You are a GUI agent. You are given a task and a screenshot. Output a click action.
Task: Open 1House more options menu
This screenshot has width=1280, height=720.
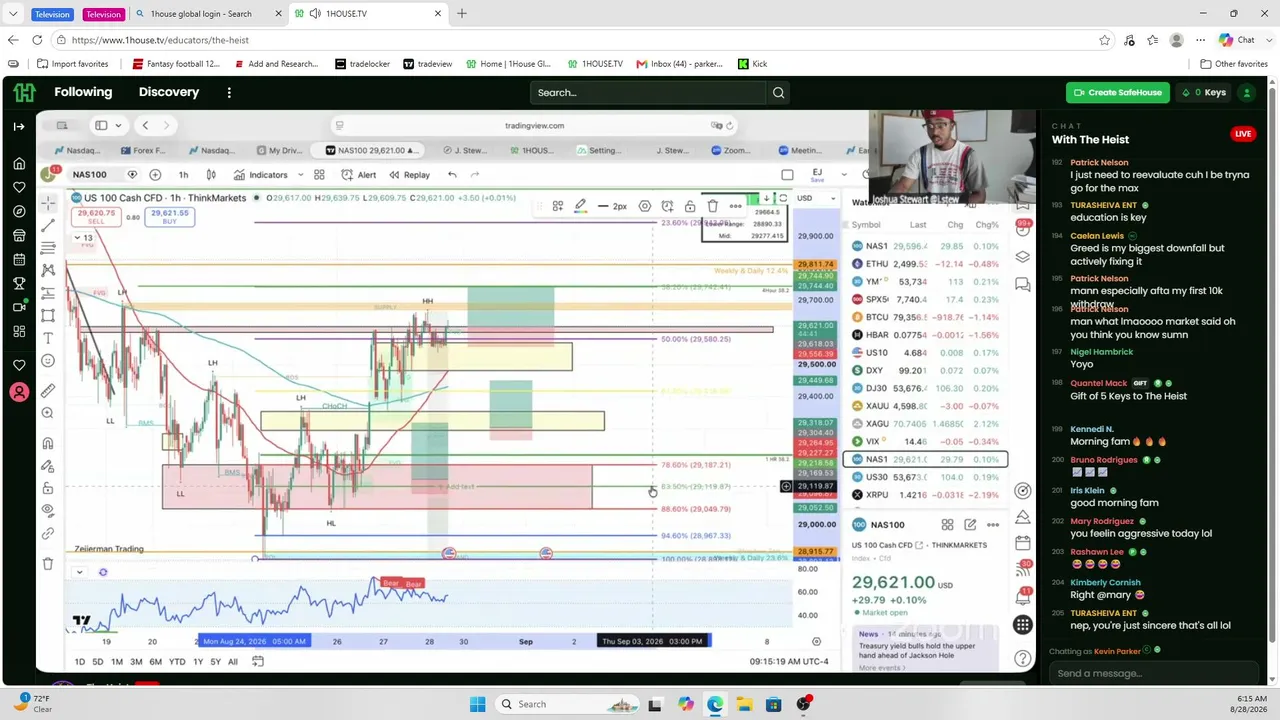tap(229, 92)
